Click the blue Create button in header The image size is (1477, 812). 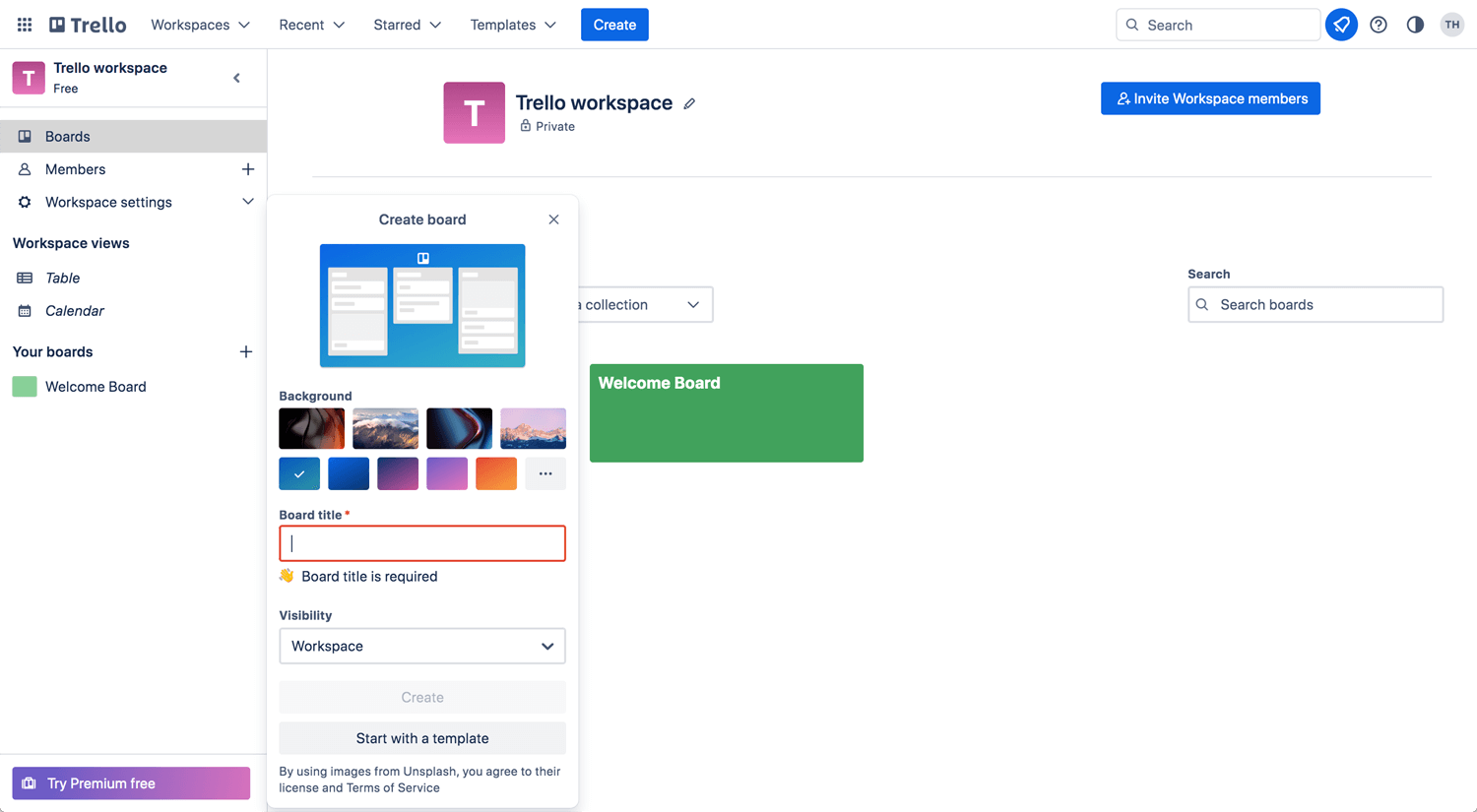[x=614, y=25]
